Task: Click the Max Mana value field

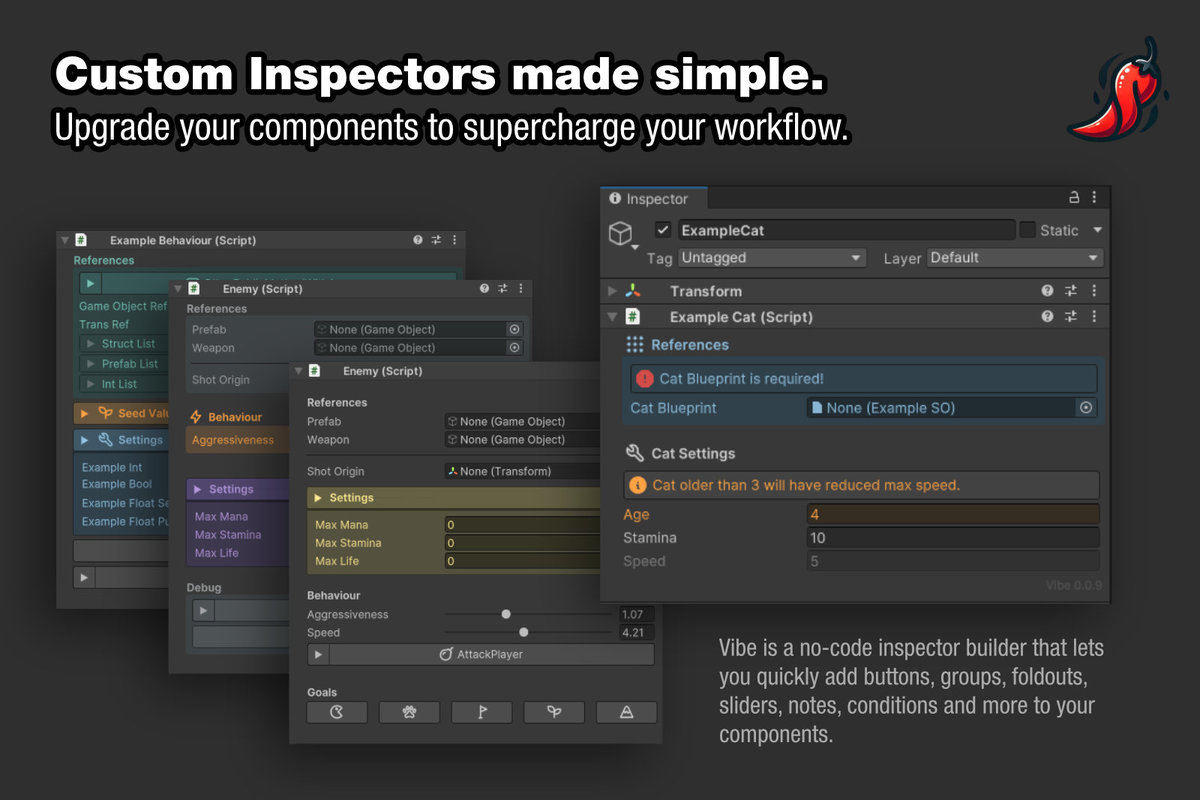Action: coord(522,525)
